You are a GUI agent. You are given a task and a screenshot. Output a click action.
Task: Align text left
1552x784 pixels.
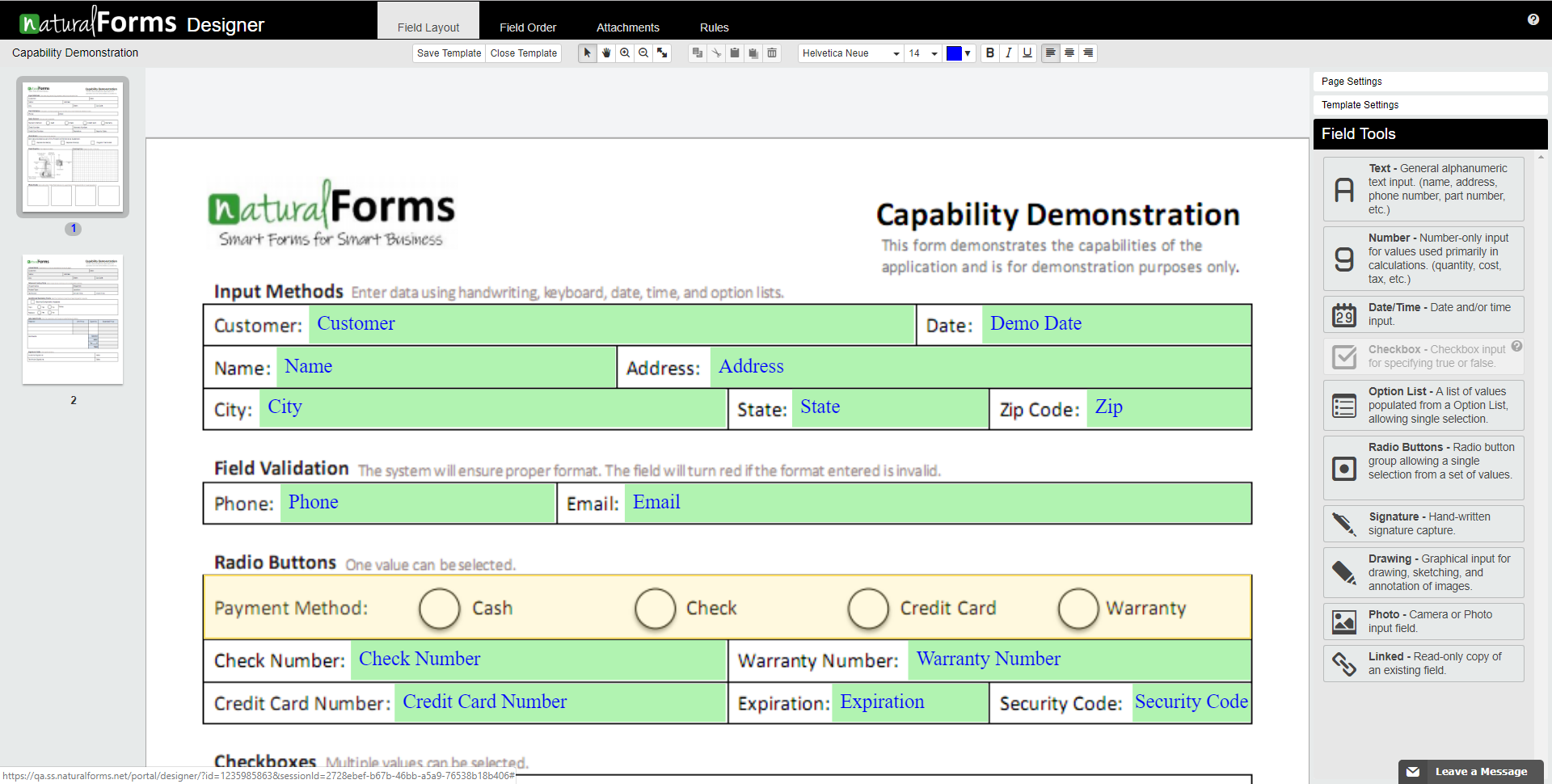point(1051,53)
